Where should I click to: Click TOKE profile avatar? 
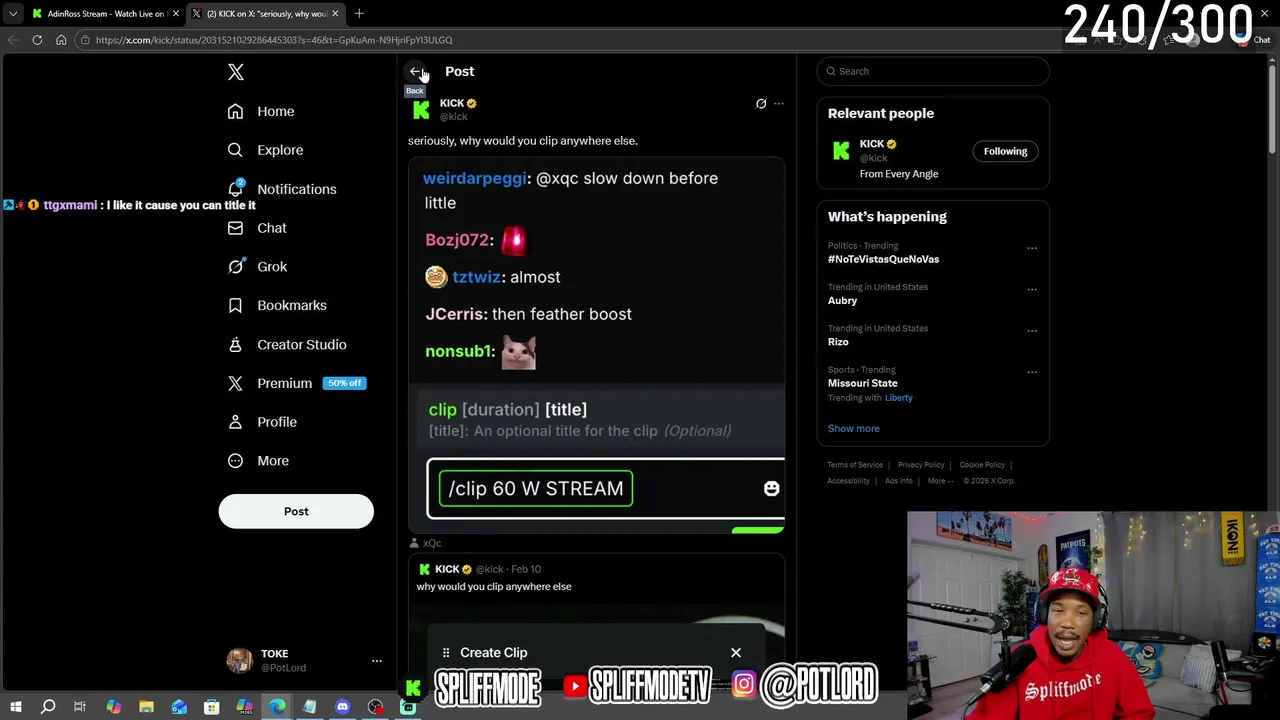coord(239,660)
